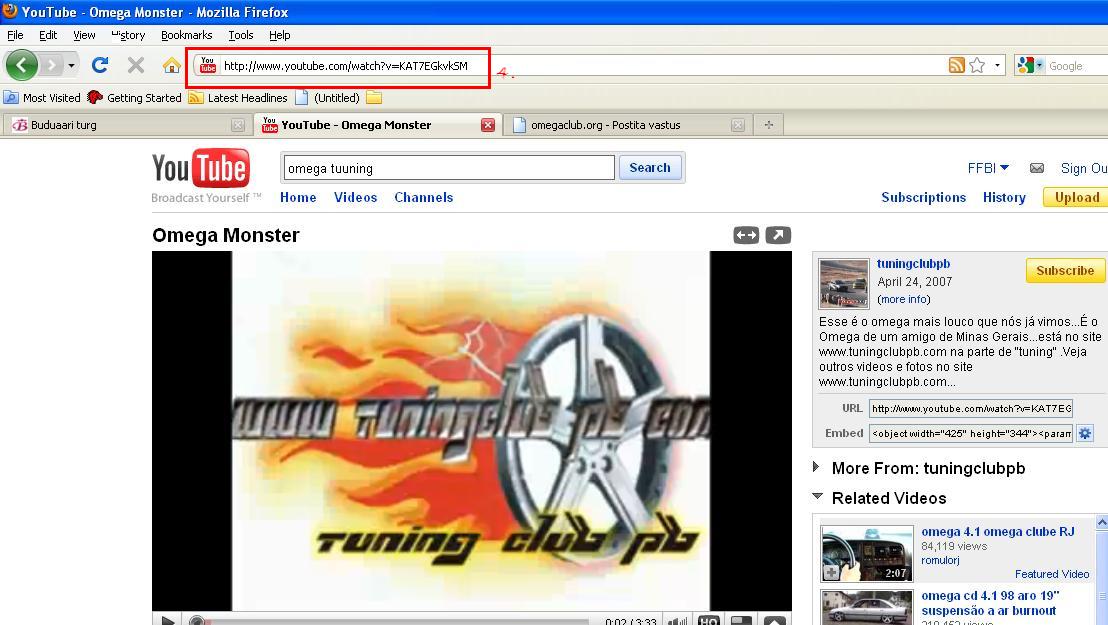Click the YouTube search field with 'omega tuuning'

449,168
